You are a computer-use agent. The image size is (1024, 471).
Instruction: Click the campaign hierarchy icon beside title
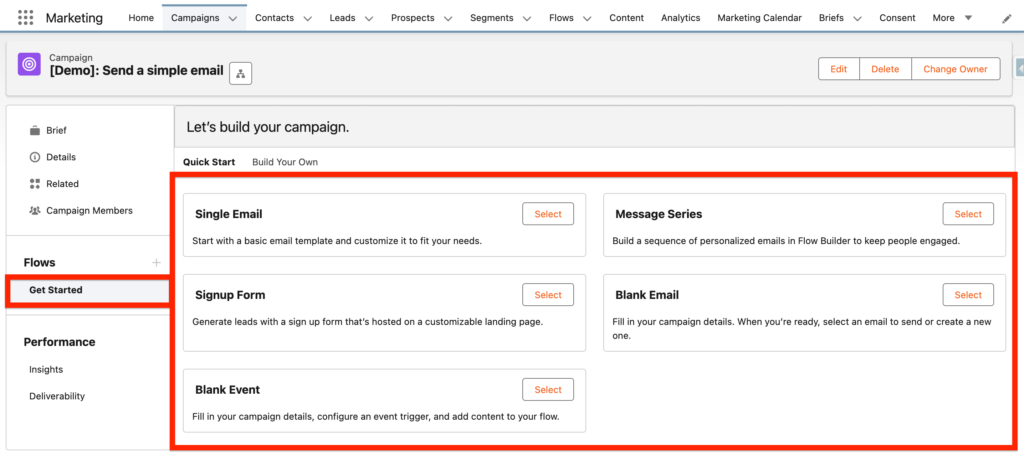tap(241, 72)
